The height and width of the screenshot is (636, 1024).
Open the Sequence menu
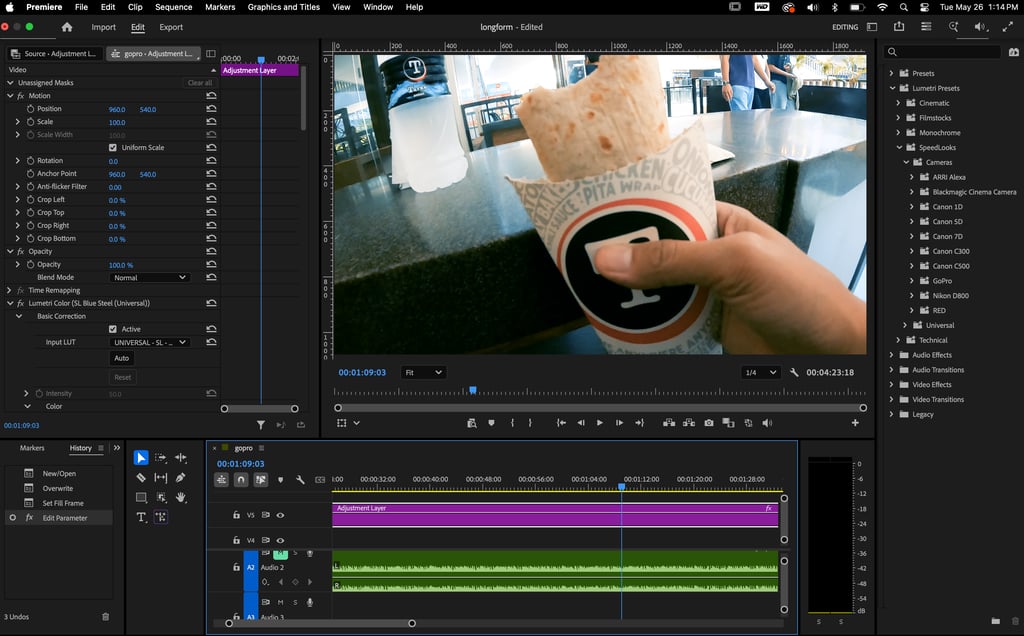[173, 7]
